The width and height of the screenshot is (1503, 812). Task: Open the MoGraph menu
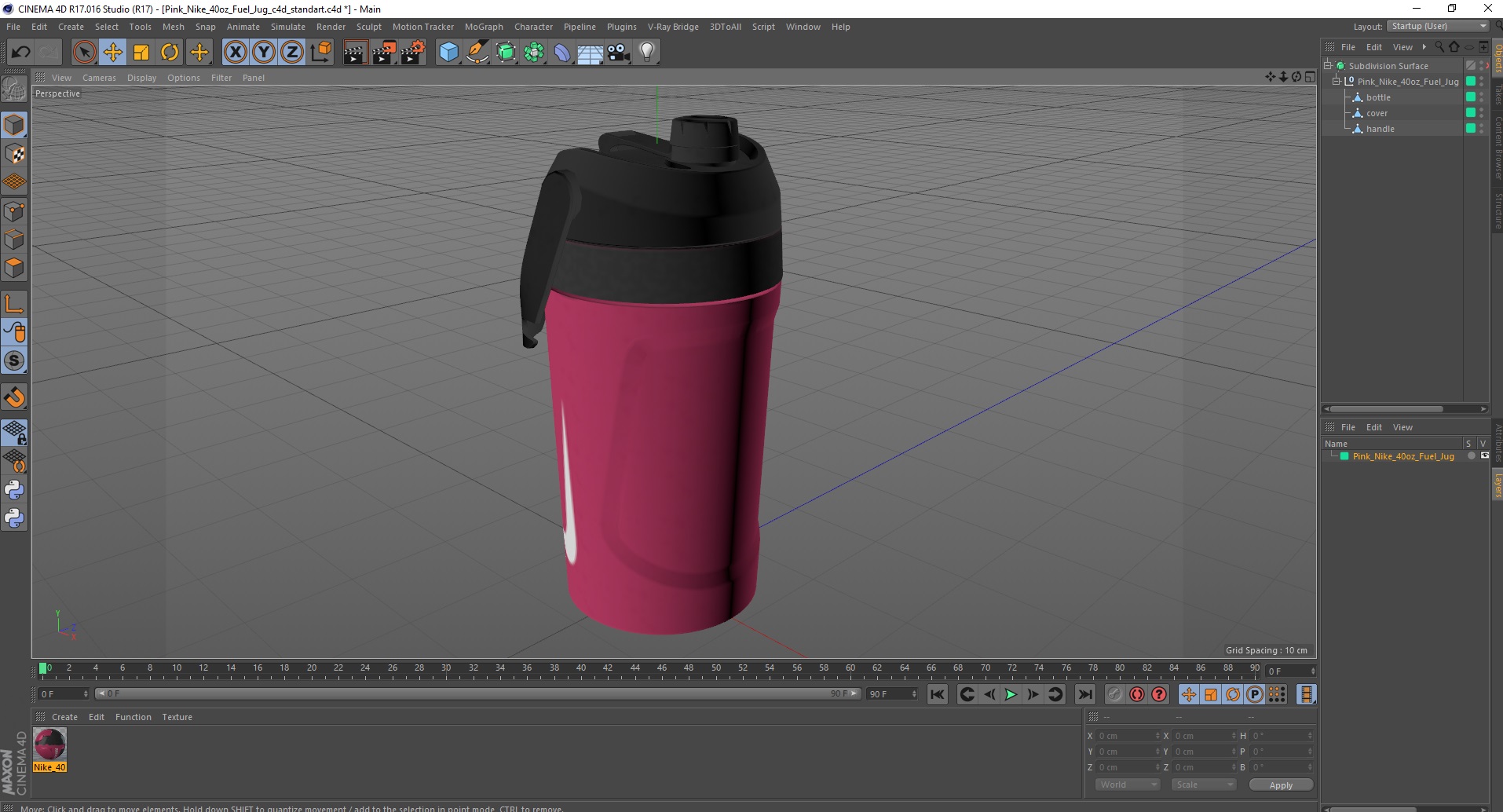(484, 27)
